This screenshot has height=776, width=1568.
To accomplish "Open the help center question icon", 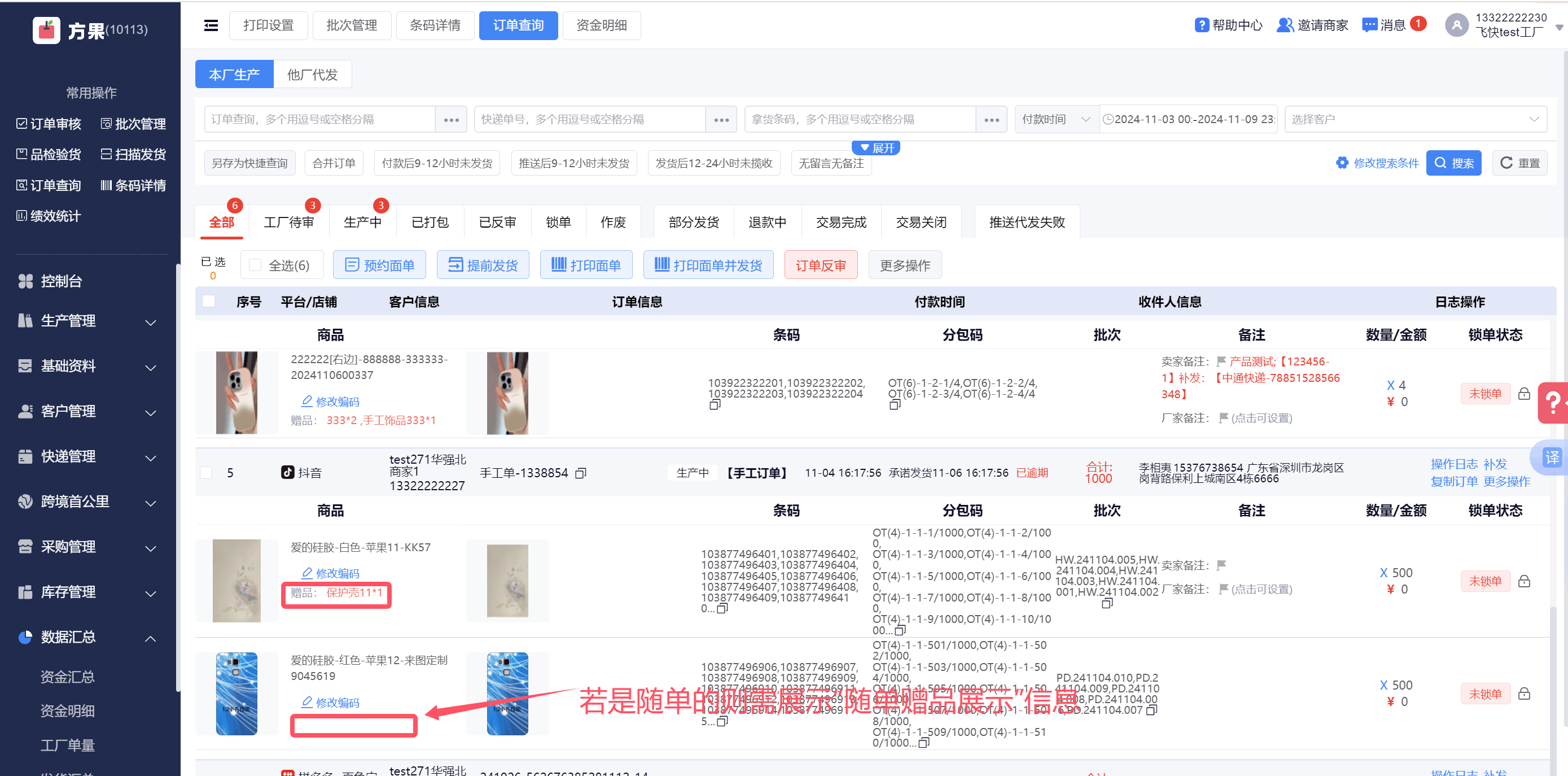I will 1201,25.
